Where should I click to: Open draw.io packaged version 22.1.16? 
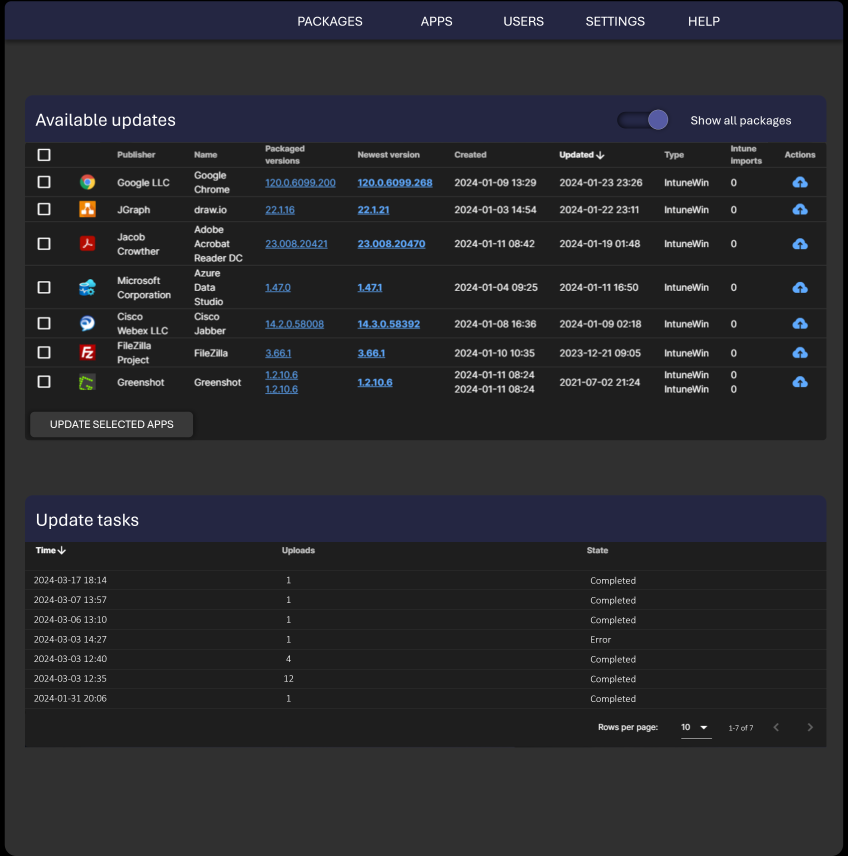point(280,210)
